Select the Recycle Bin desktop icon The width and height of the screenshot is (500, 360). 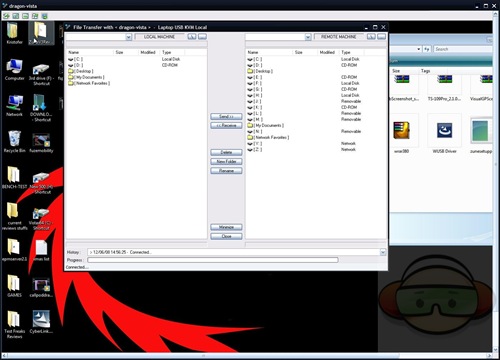pyautogui.click(x=14, y=141)
